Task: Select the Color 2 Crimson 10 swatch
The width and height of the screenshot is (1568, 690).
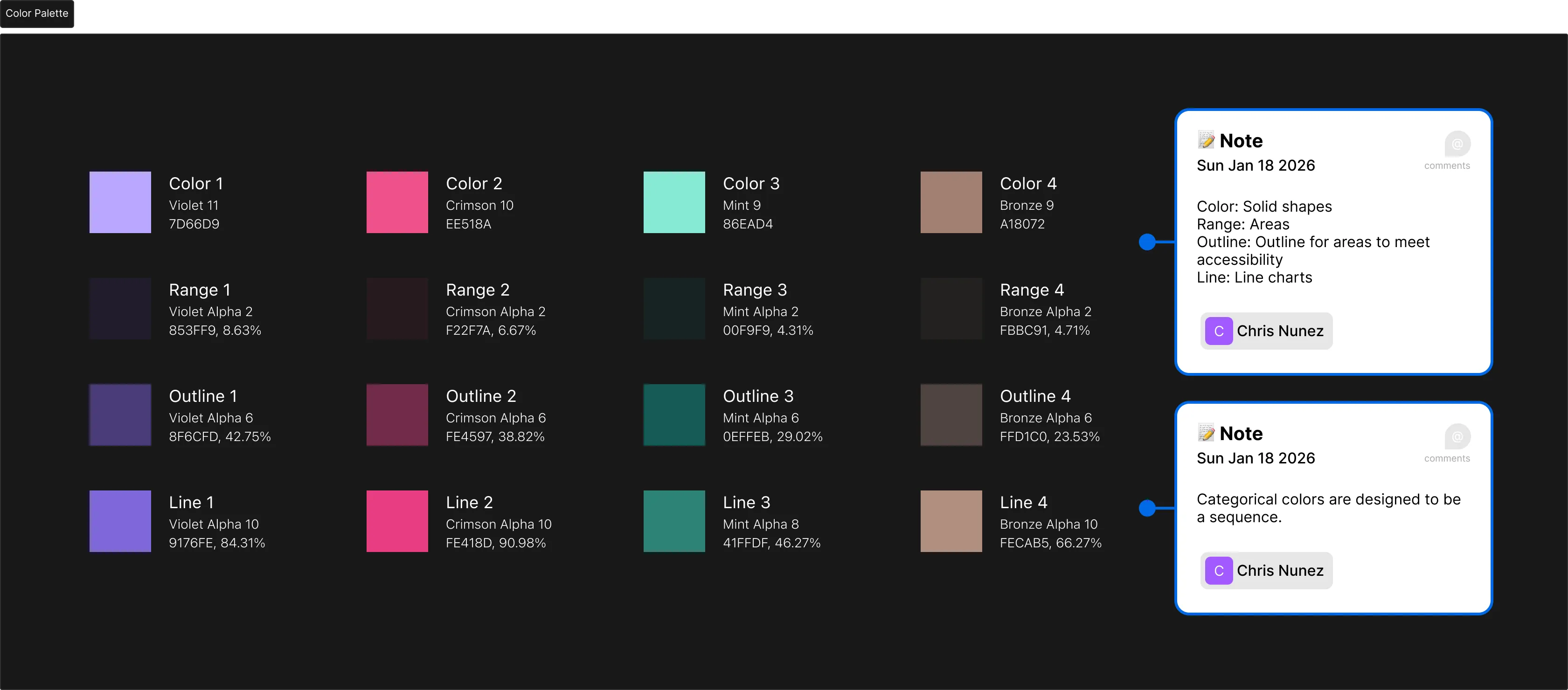Action: 397,202
